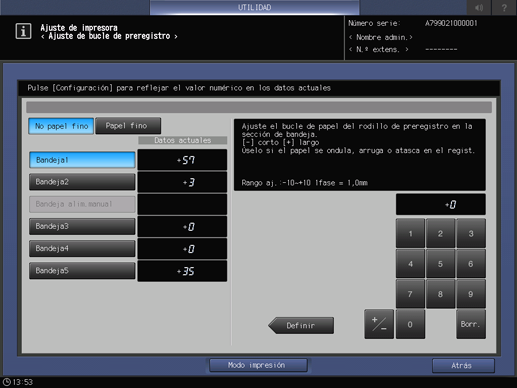Open the UTILIDAD tab

pos(254,7)
